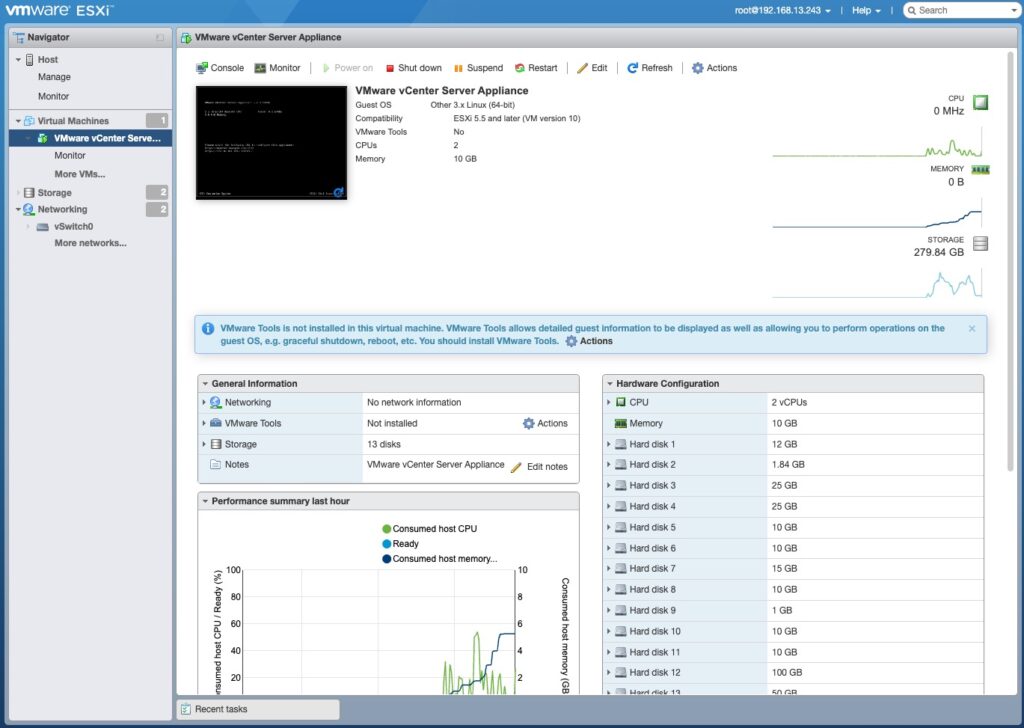
Task: Select vSwitch0 under Networking
Action: 73,227
